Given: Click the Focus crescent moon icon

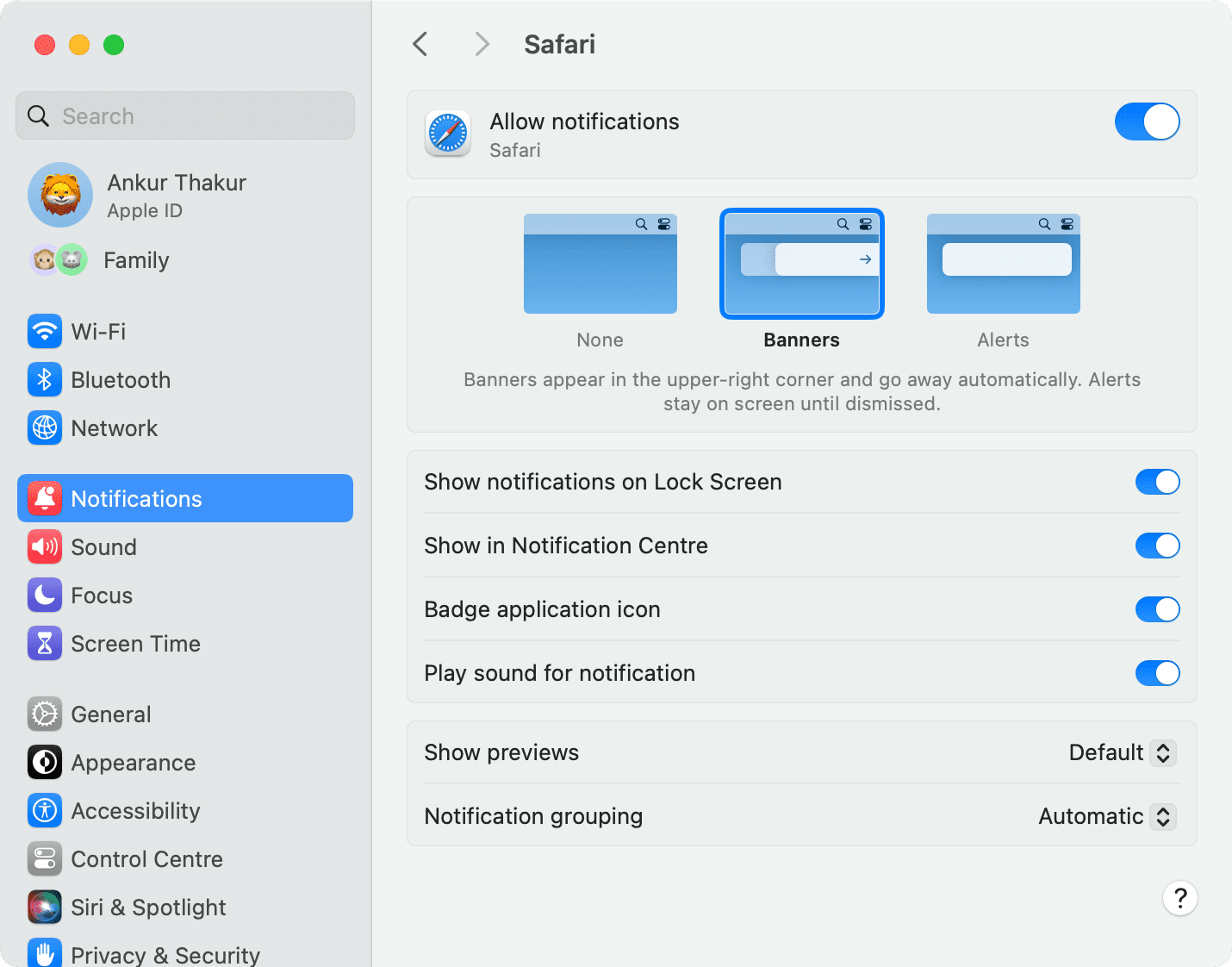Looking at the screenshot, I should 44,595.
